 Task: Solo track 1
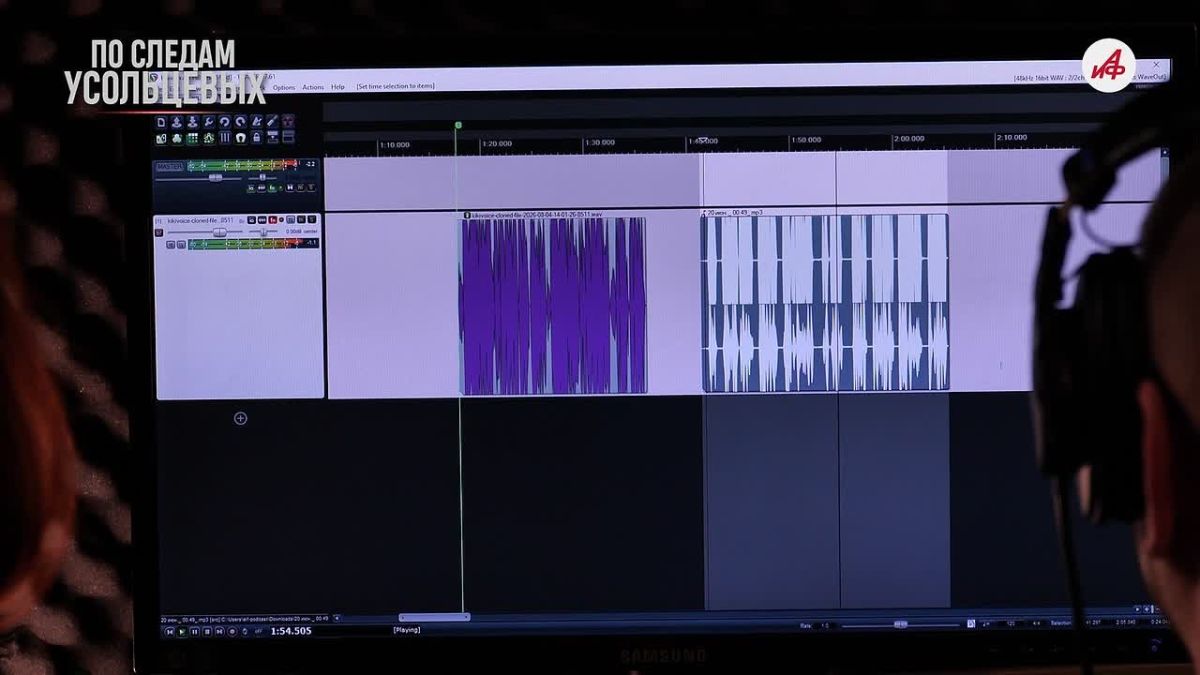(312, 220)
